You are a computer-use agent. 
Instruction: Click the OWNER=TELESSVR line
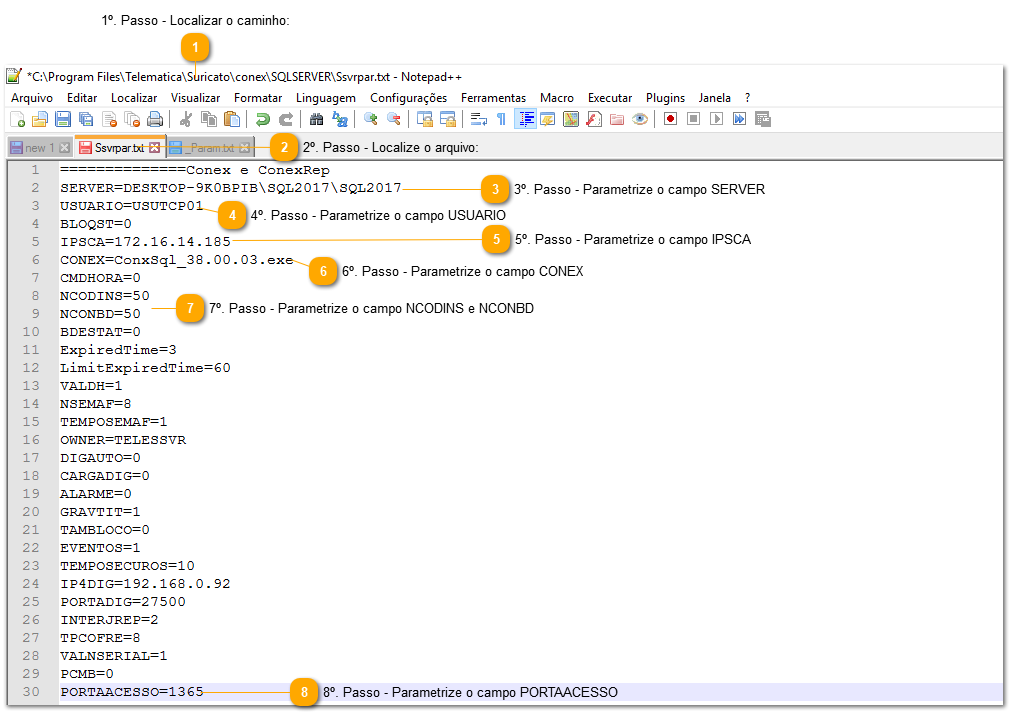(x=123, y=440)
